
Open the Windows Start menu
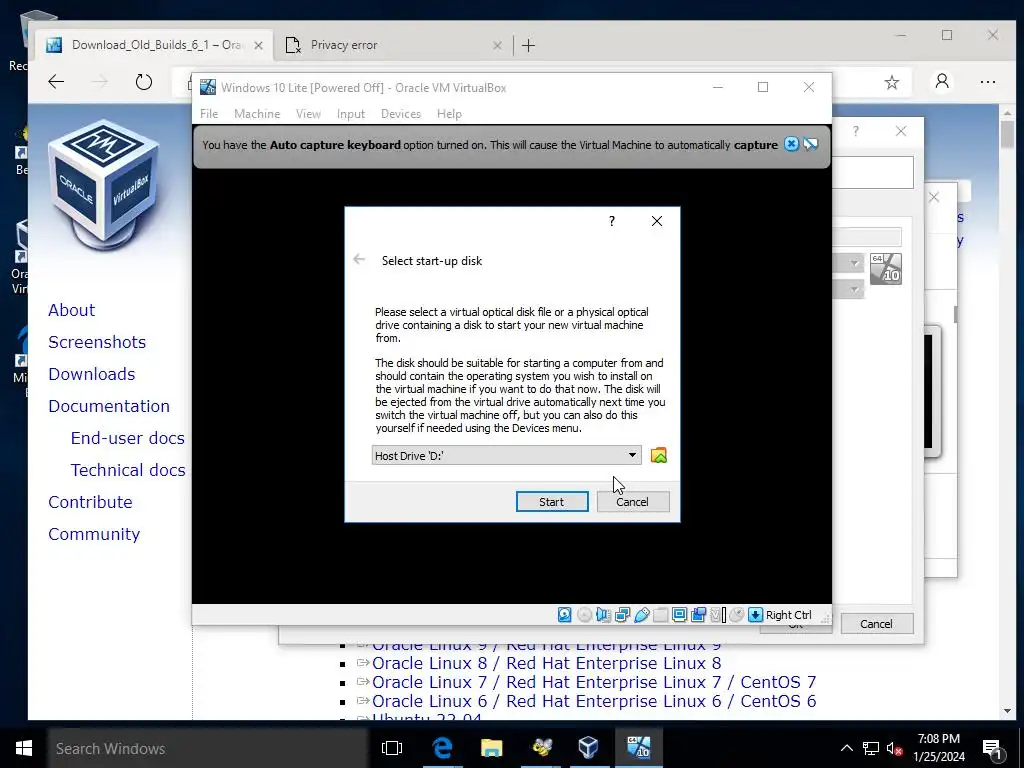(x=24, y=748)
